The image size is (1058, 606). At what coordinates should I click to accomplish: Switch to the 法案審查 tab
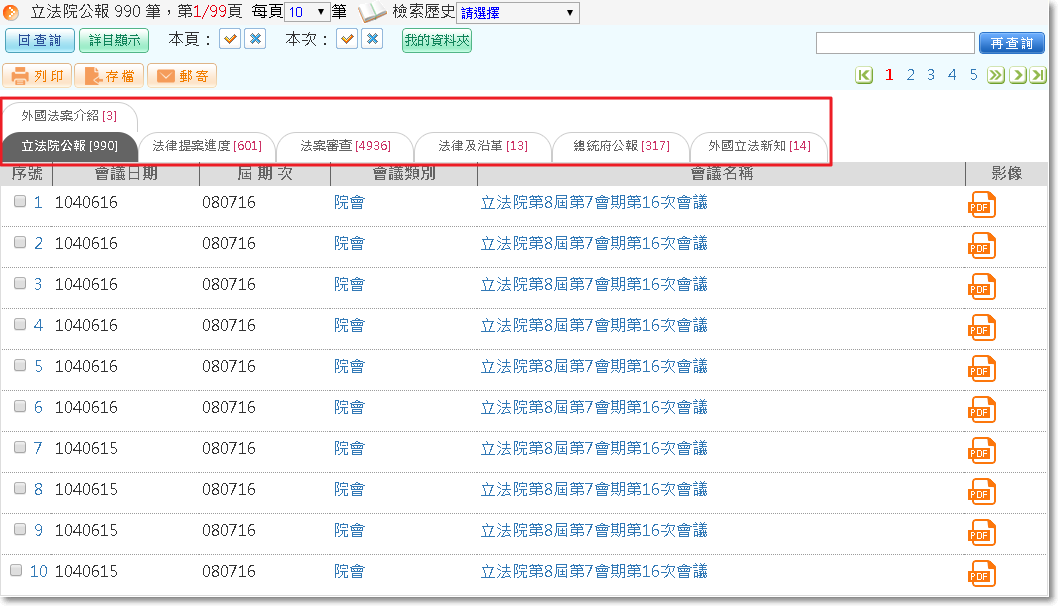(x=345, y=146)
